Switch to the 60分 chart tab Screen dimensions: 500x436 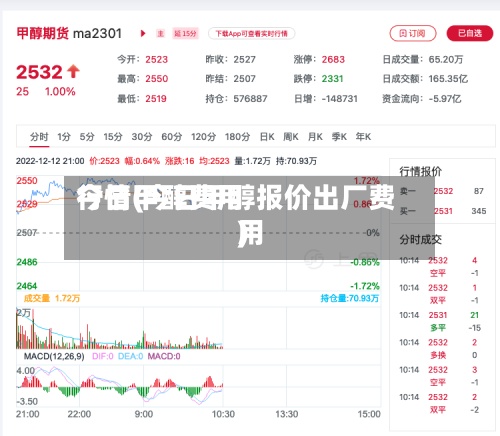tap(172, 137)
